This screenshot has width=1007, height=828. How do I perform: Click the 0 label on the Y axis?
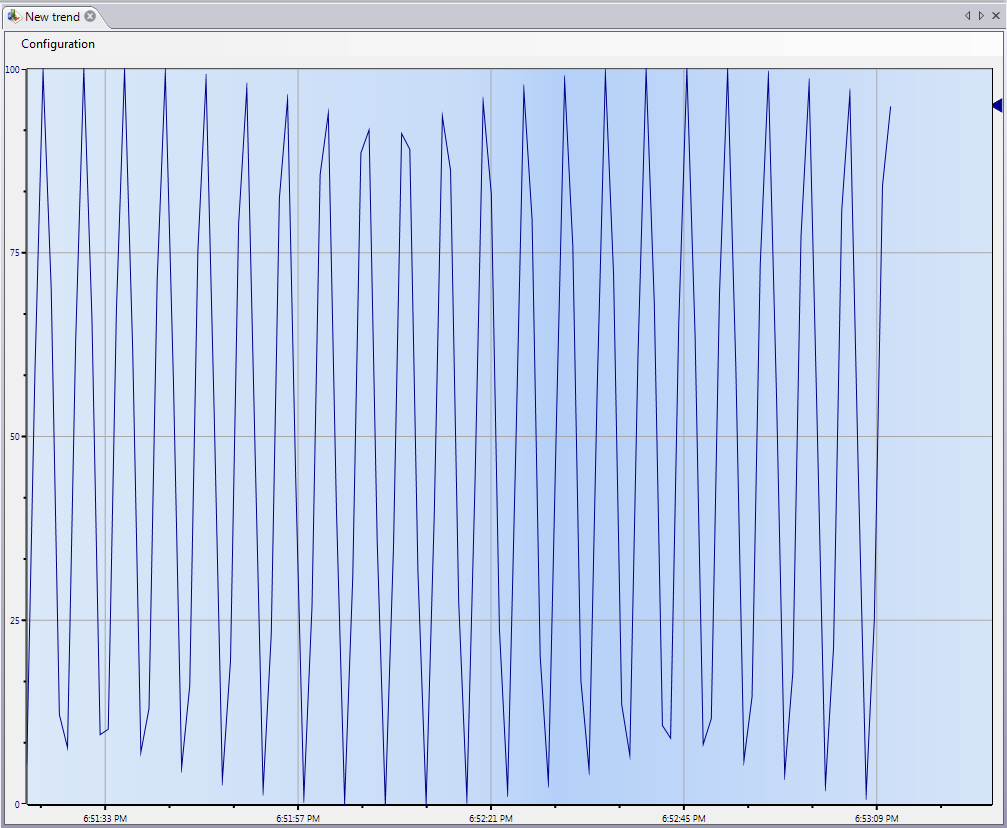click(17, 804)
